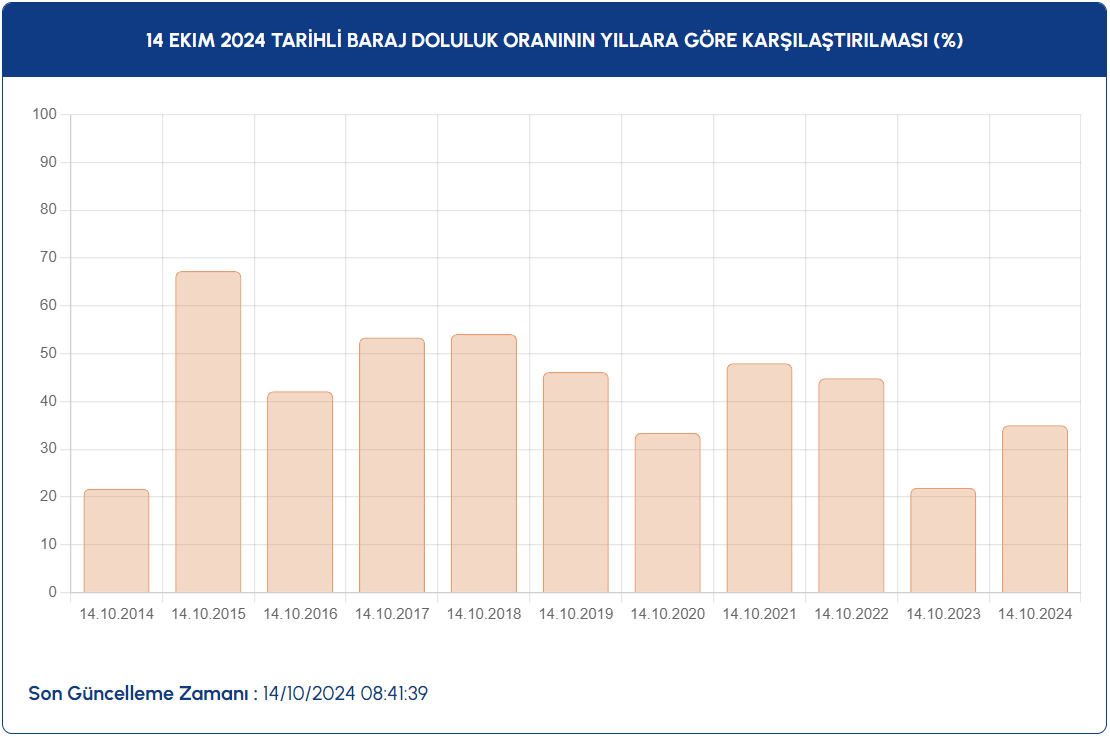Pick the bar for 14.10.2019
This screenshot has height=737, width=1110.
(575, 482)
